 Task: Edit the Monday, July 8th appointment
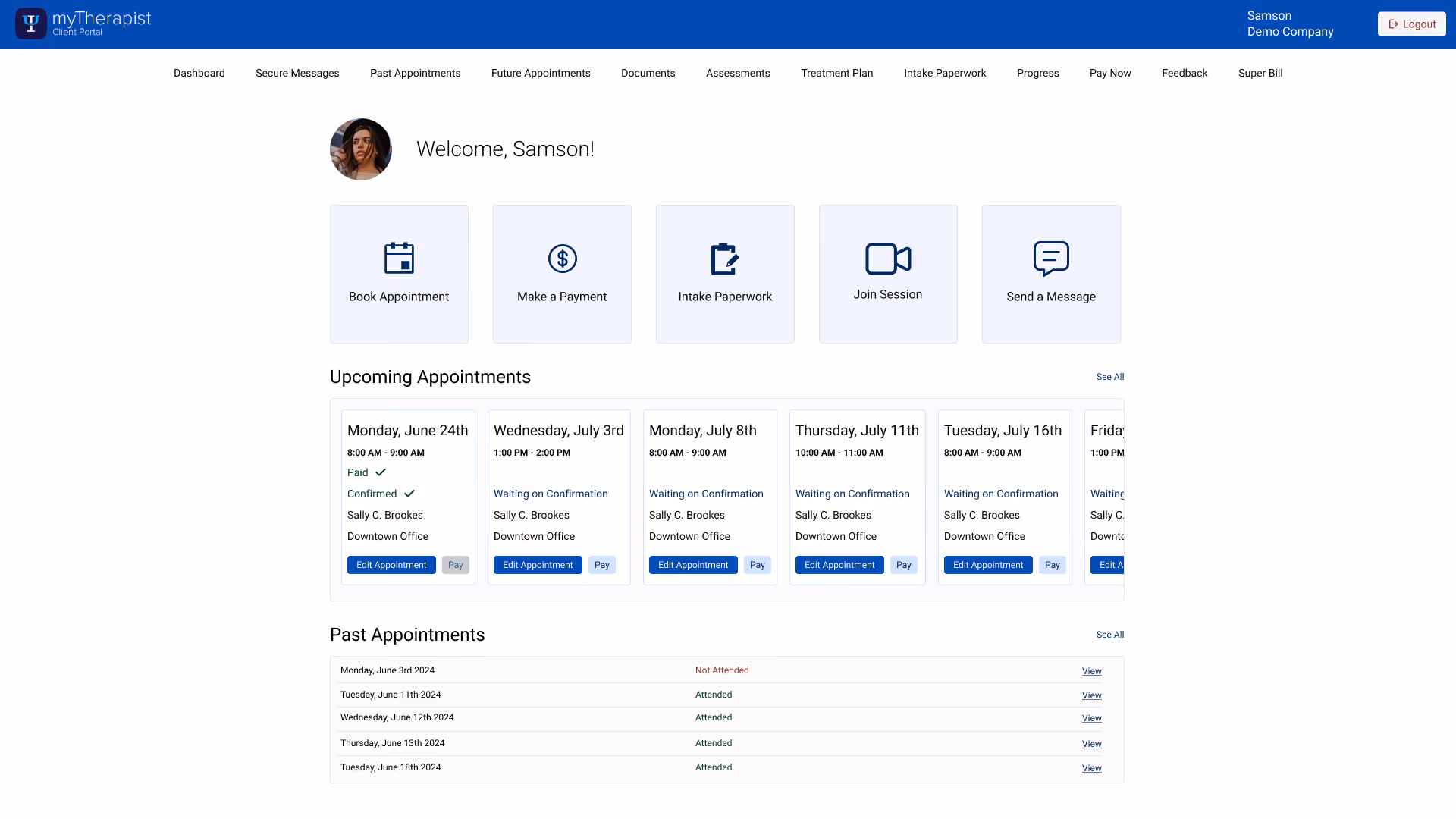(x=693, y=565)
